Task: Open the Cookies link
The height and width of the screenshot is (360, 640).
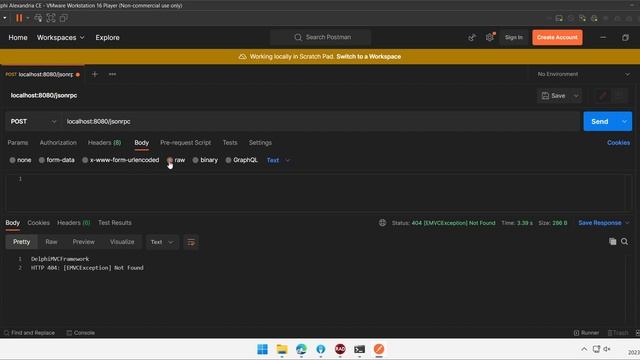Action: [x=618, y=142]
